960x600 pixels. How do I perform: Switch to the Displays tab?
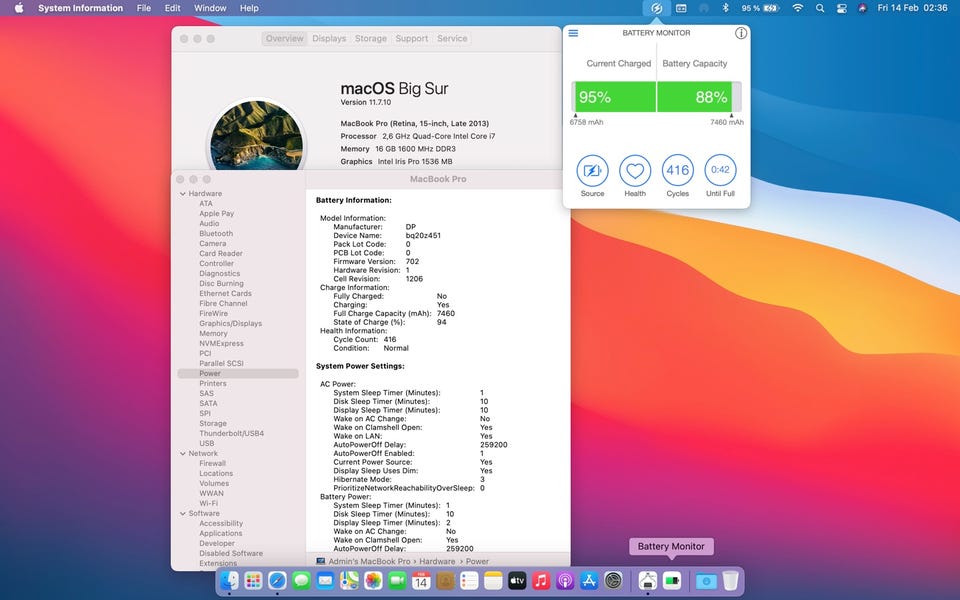click(x=329, y=38)
